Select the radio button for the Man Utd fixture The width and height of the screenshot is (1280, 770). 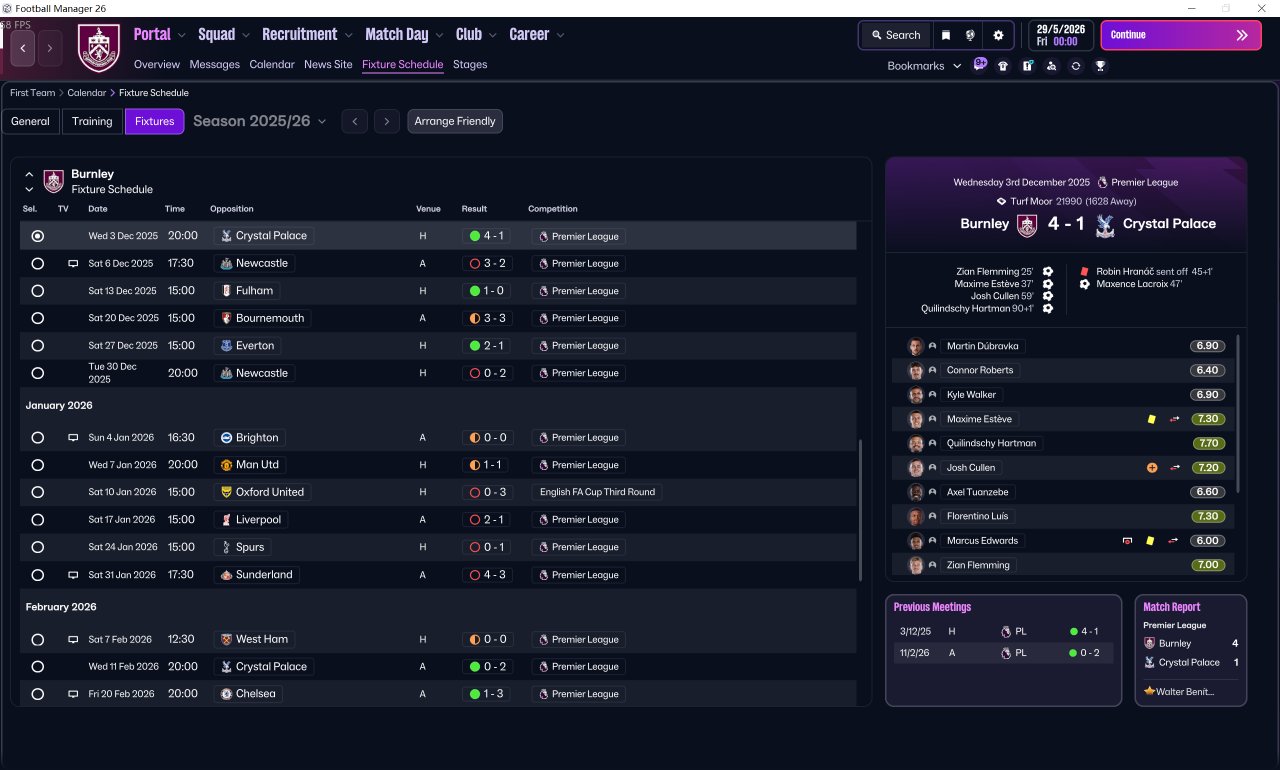click(38, 465)
